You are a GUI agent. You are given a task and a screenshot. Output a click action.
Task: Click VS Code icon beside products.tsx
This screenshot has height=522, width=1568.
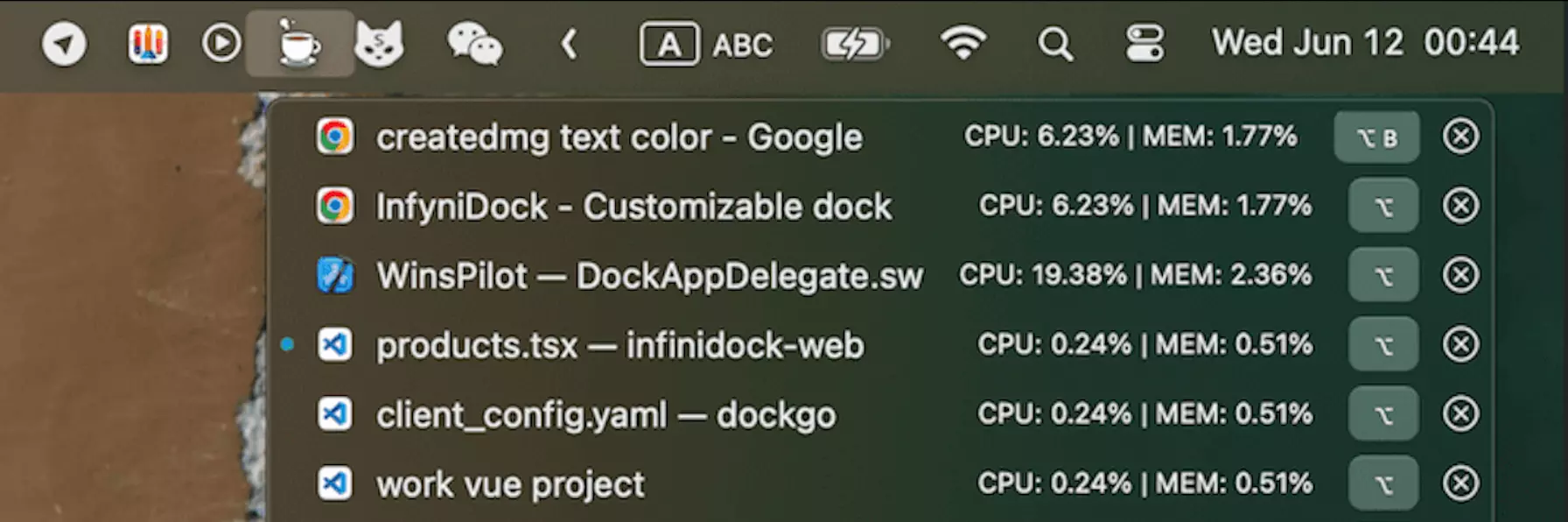point(334,344)
